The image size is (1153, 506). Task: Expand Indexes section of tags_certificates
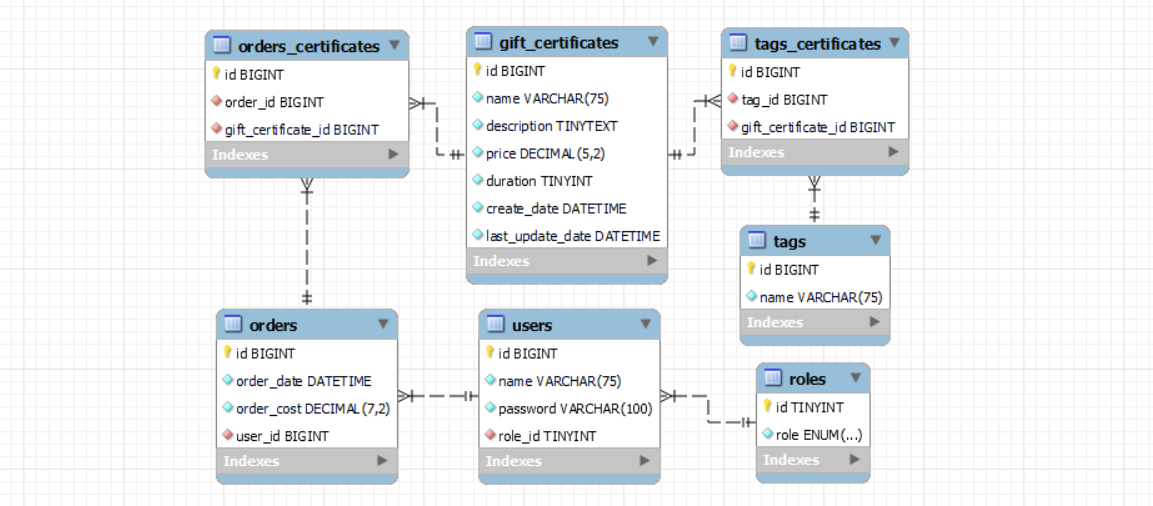(893, 152)
